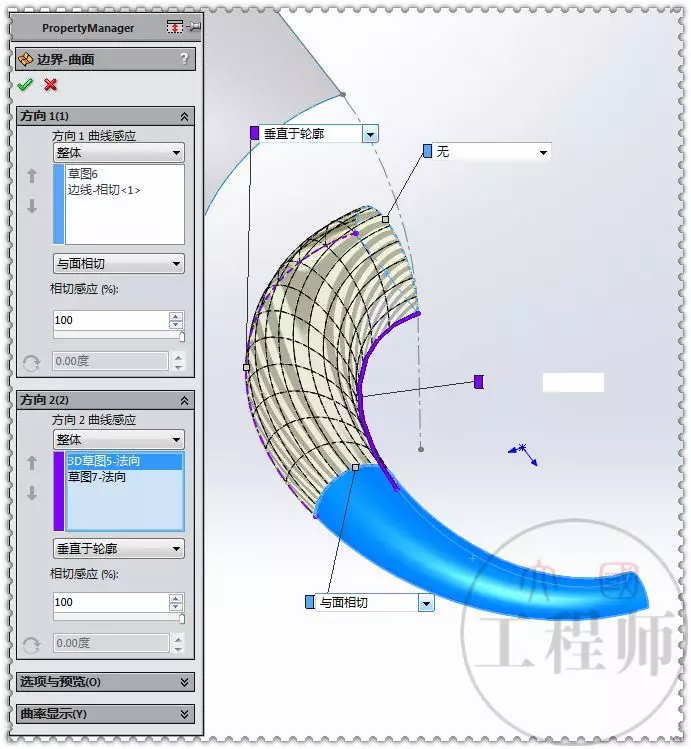Click the PropertyManager header label

coord(88,28)
